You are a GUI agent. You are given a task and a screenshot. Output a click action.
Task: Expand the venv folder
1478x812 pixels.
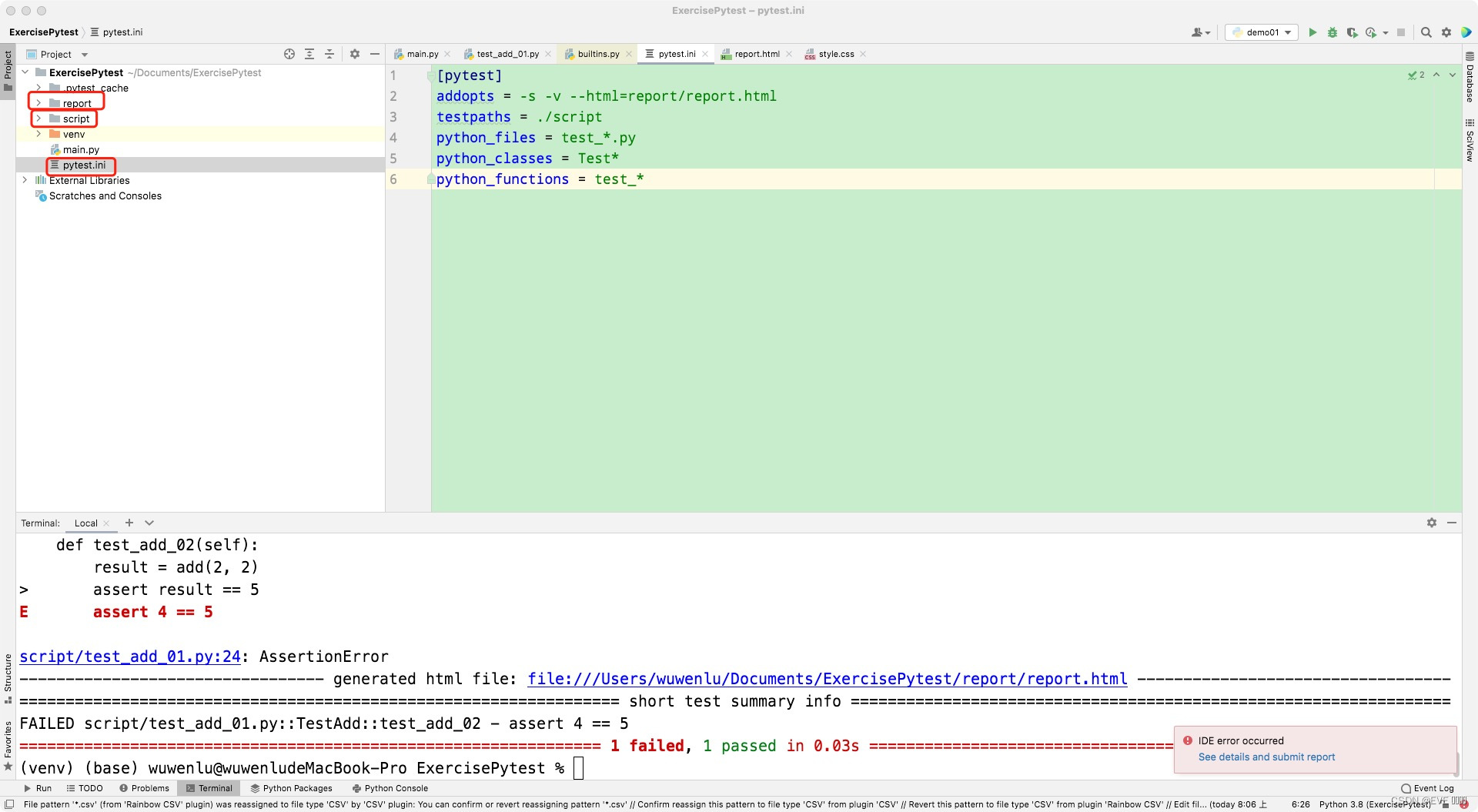click(x=38, y=134)
